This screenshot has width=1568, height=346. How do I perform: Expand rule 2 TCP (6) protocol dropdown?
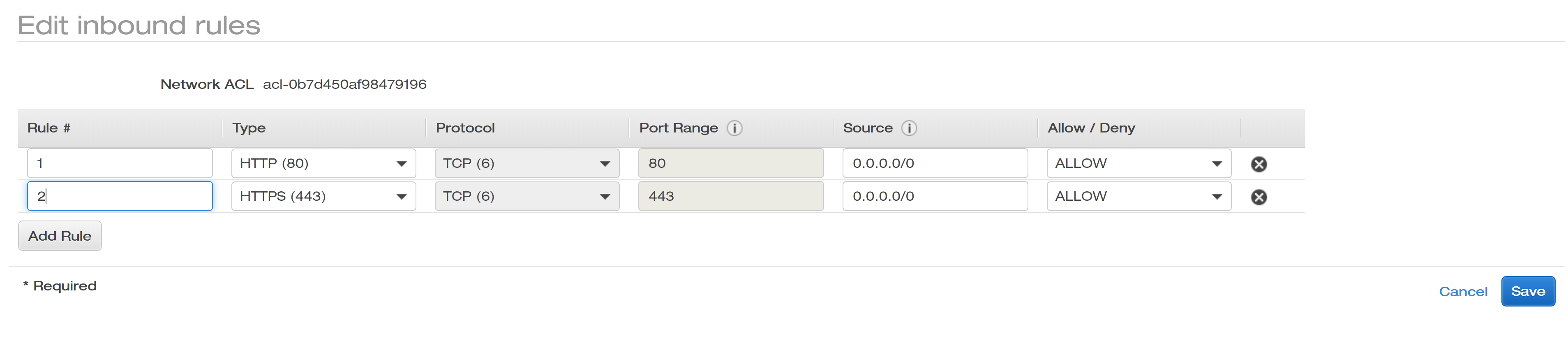527,196
